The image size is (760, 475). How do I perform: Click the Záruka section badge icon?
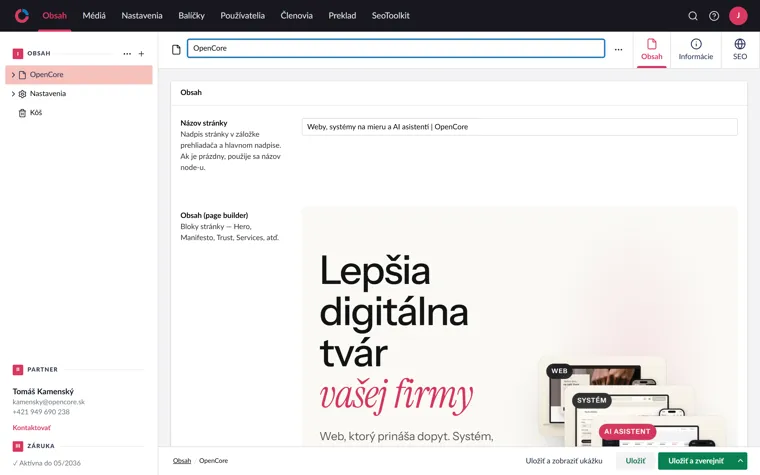18,446
